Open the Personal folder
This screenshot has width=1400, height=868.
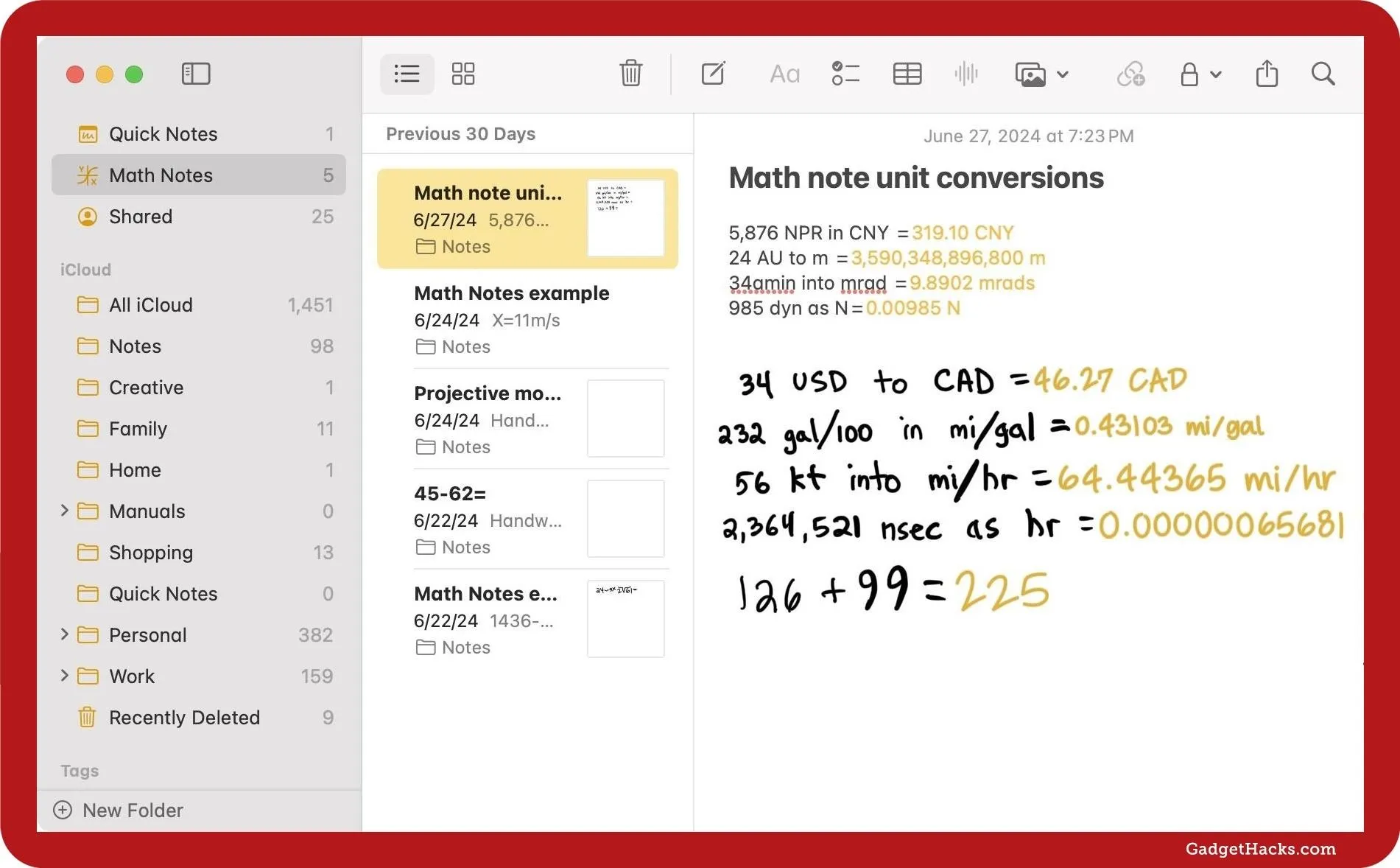pos(199,635)
